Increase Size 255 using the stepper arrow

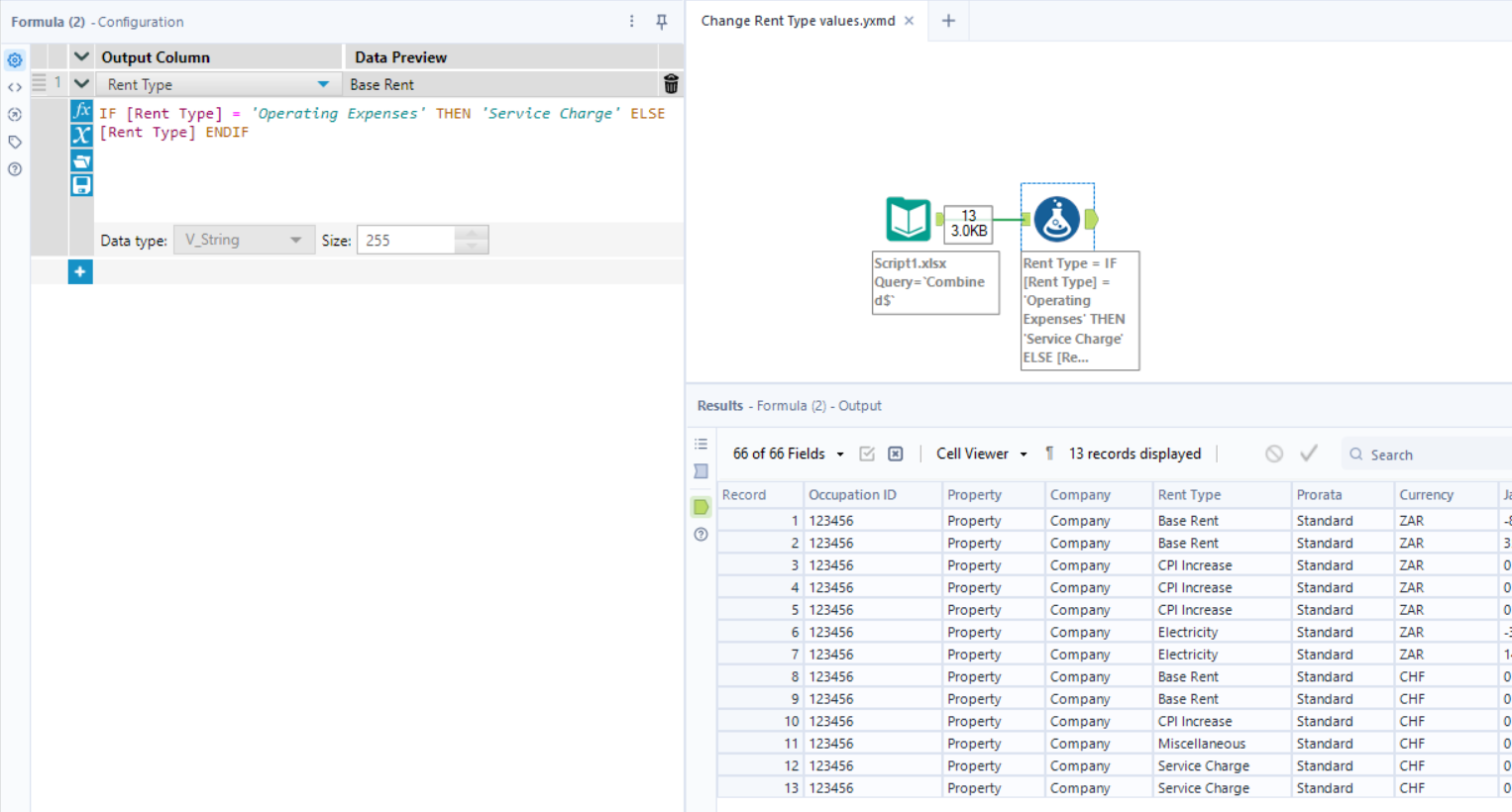click(x=472, y=234)
